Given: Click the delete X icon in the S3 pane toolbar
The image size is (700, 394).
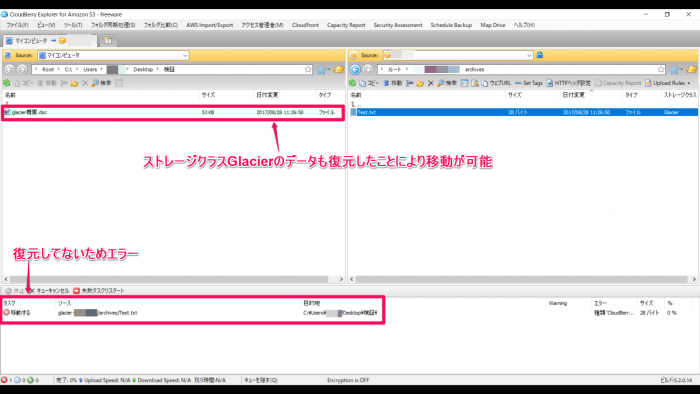Looking at the screenshot, I should (x=430, y=83).
